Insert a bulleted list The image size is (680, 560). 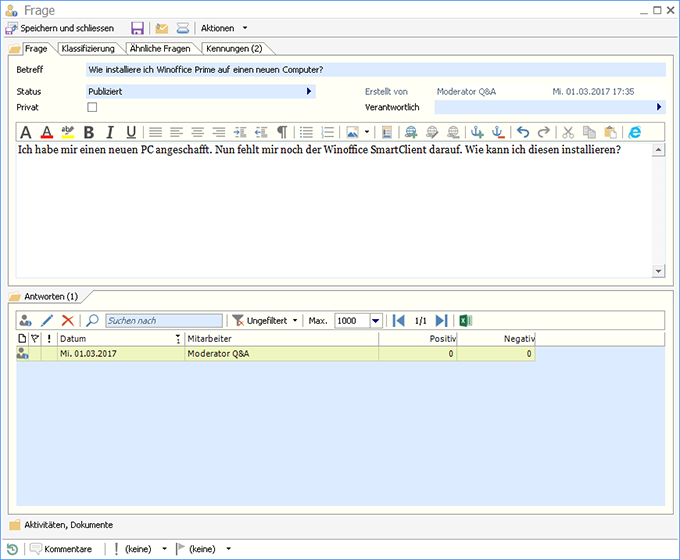[x=306, y=132]
